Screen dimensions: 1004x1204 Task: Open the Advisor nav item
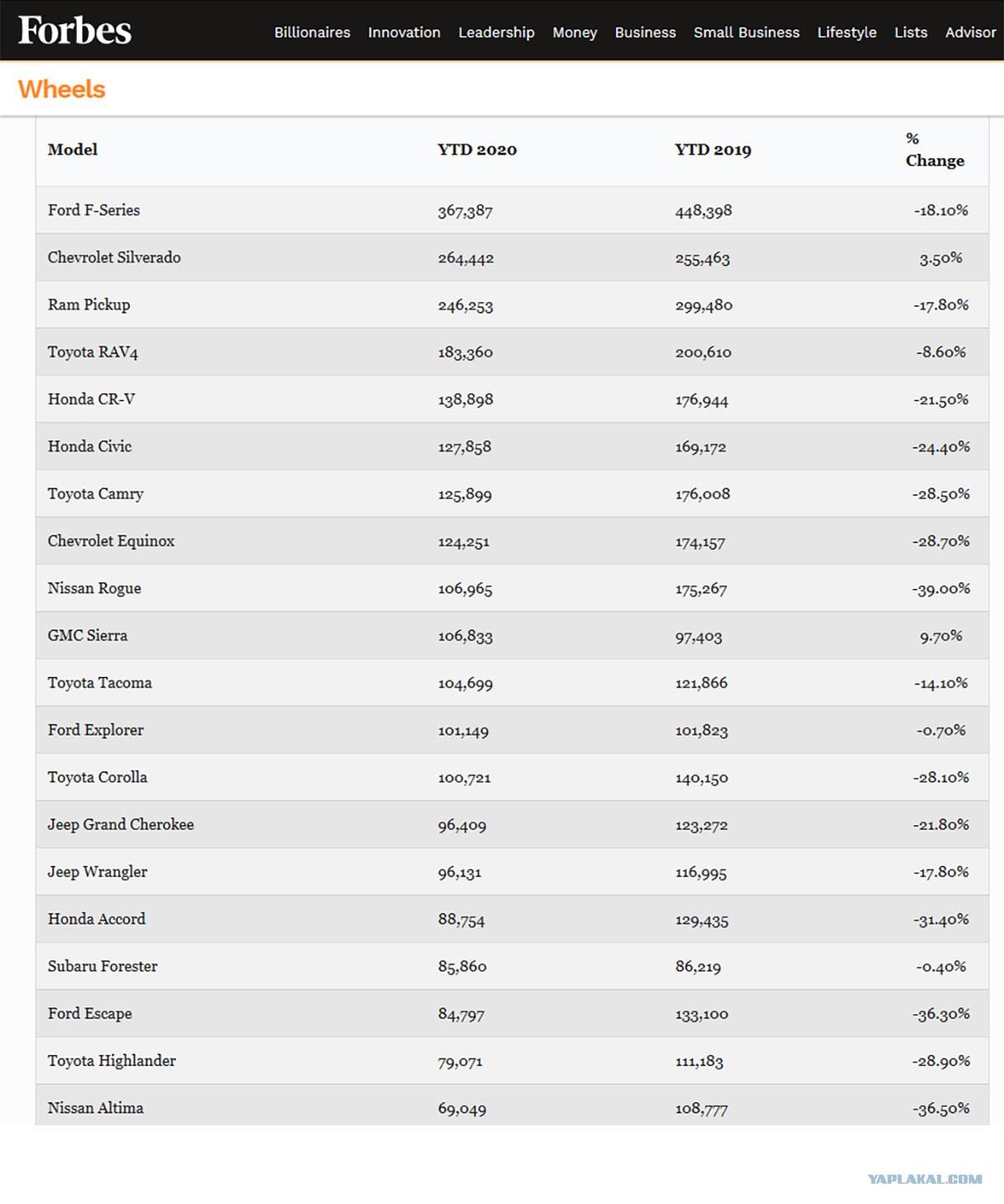point(971,33)
